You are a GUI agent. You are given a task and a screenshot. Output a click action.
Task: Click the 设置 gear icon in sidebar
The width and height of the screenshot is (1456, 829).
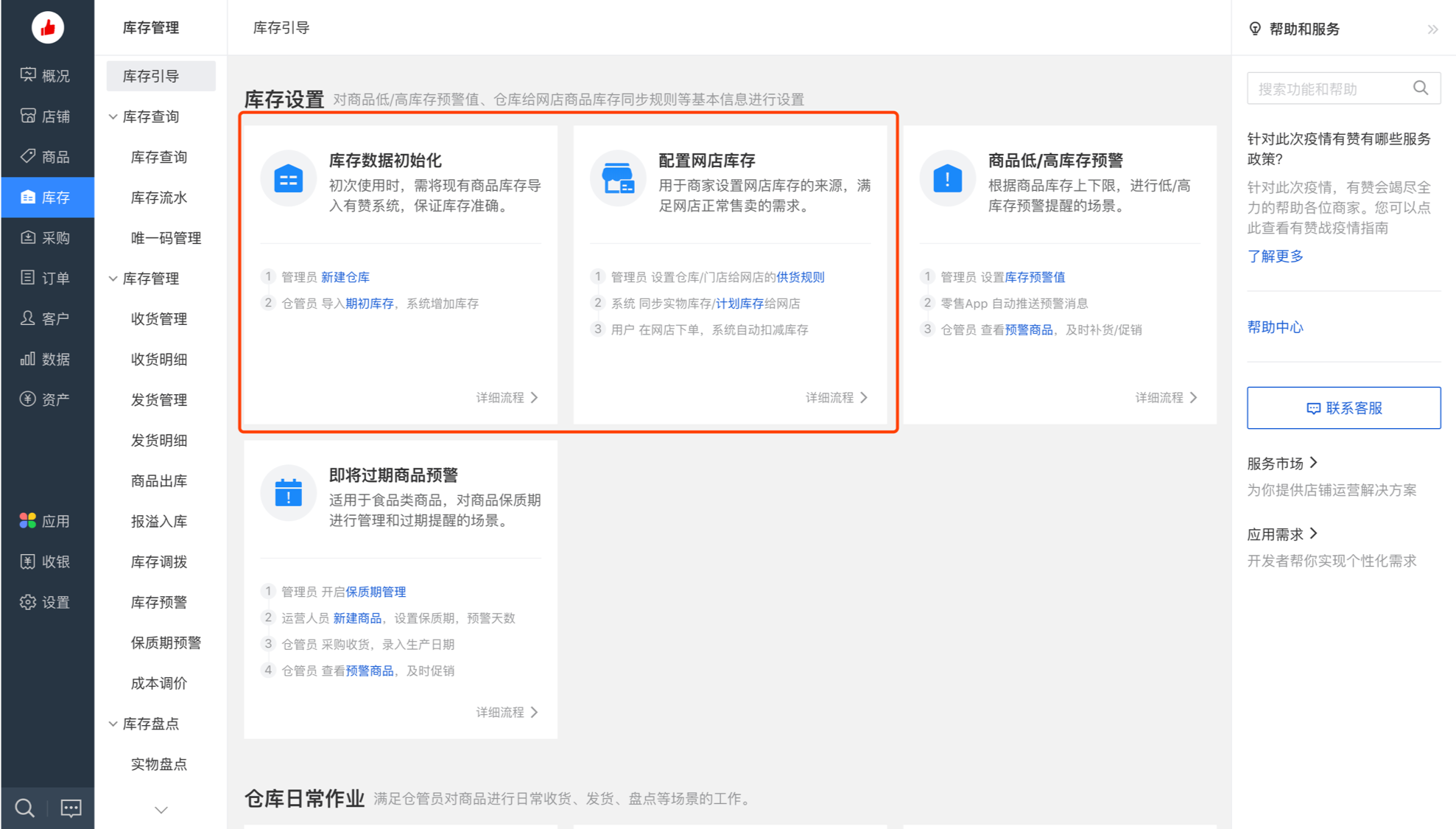[28, 602]
